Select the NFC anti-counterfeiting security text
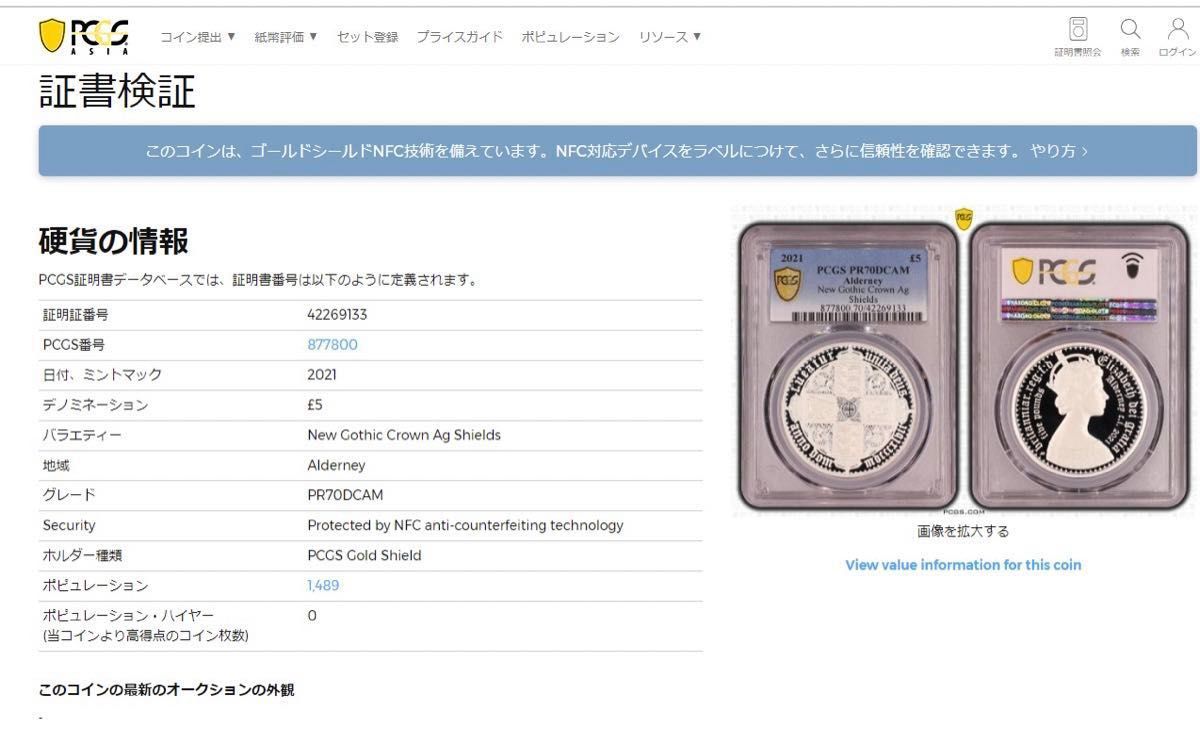This screenshot has height=745, width=1200. [x=465, y=525]
